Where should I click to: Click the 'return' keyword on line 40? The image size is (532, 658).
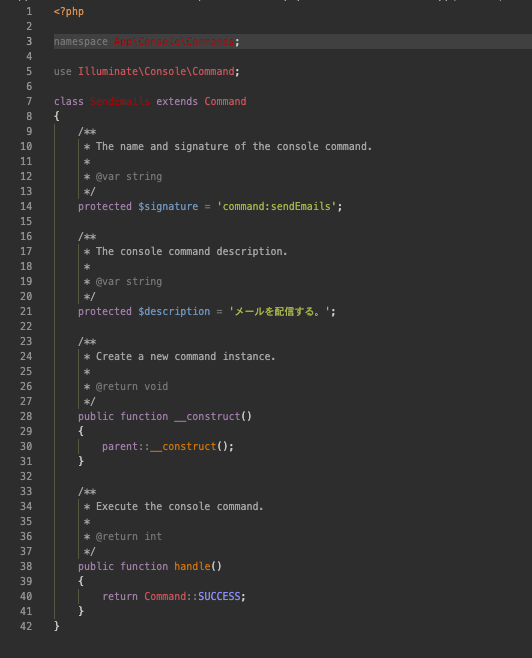(x=120, y=596)
